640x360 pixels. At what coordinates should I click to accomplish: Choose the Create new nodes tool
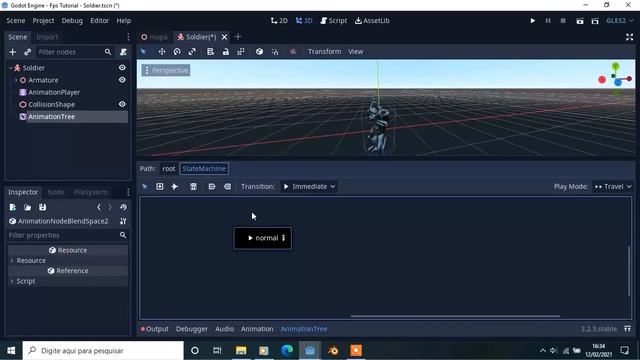point(160,187)
